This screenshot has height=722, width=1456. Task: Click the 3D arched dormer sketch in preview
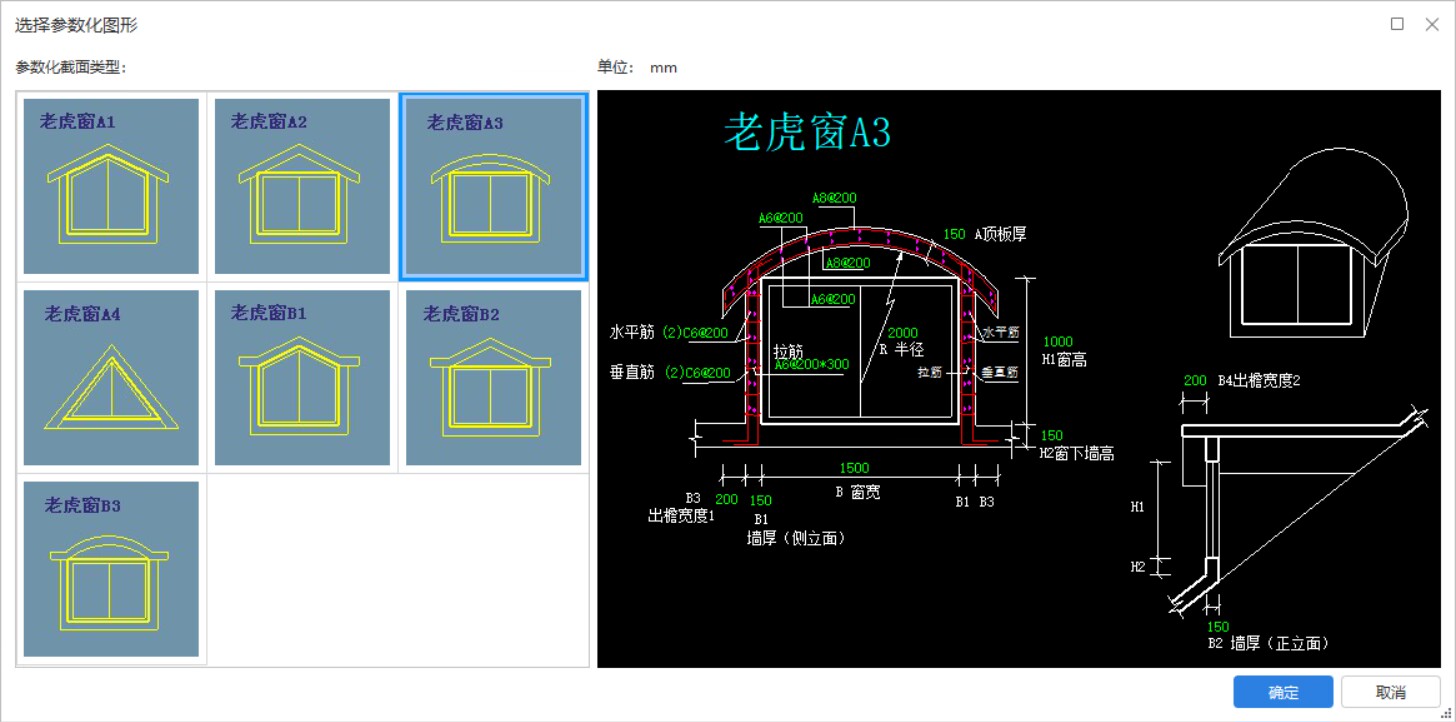(1312, 241)
